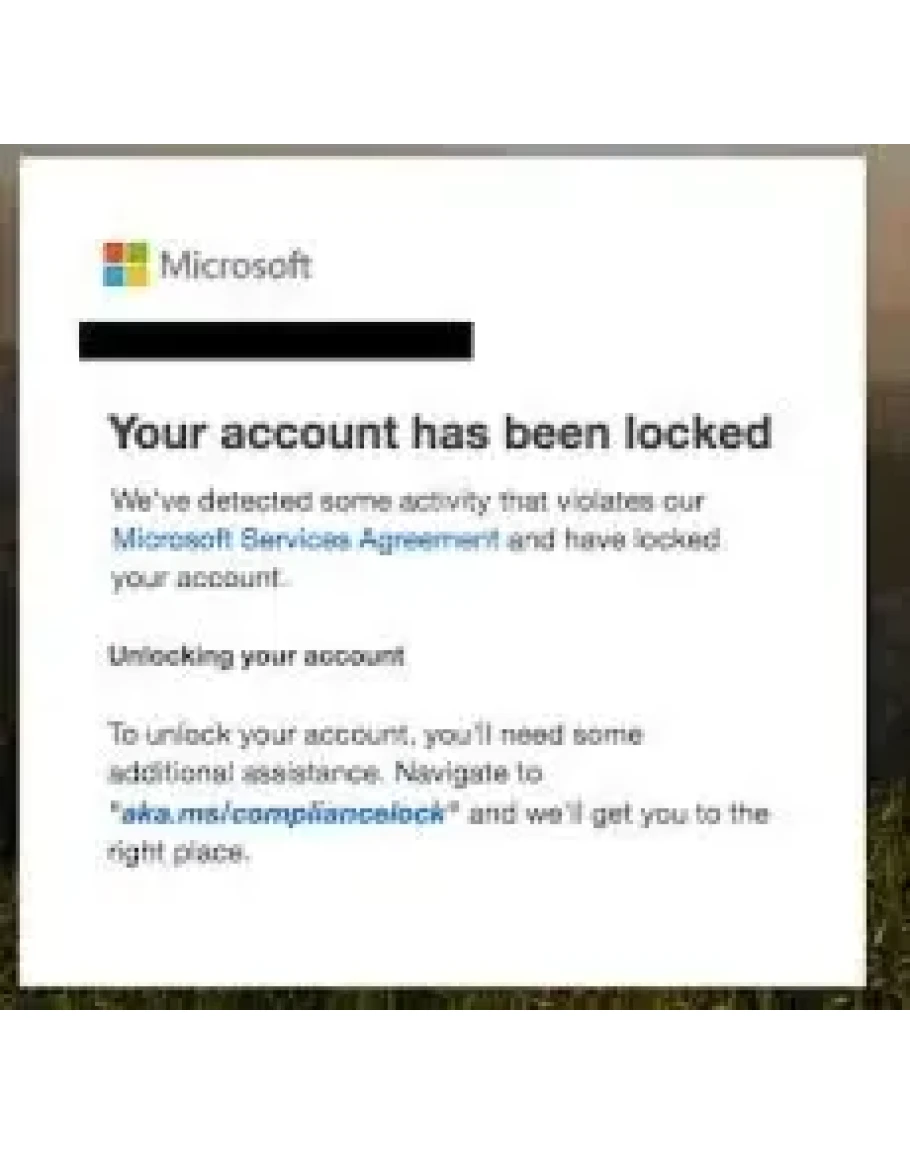Click the "Your account has been locked" heading
This screenshot has height=1155, width=910.
pyautogui.click(x=440, y=433)
